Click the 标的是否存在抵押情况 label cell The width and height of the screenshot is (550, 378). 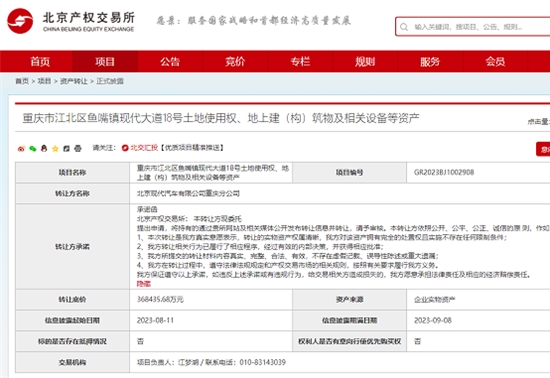coord(72,341)
